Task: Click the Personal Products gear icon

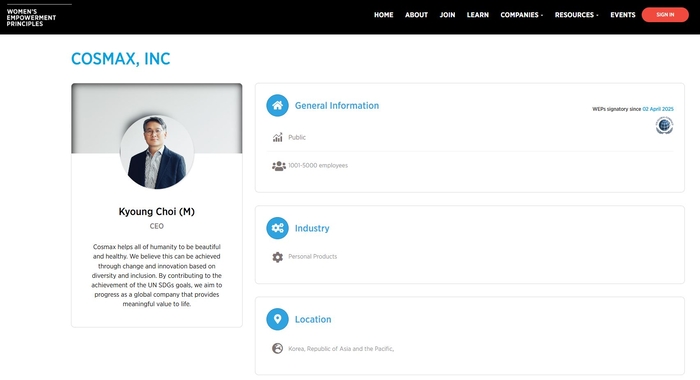Action: pyautogui.click(x=278, y=257)
